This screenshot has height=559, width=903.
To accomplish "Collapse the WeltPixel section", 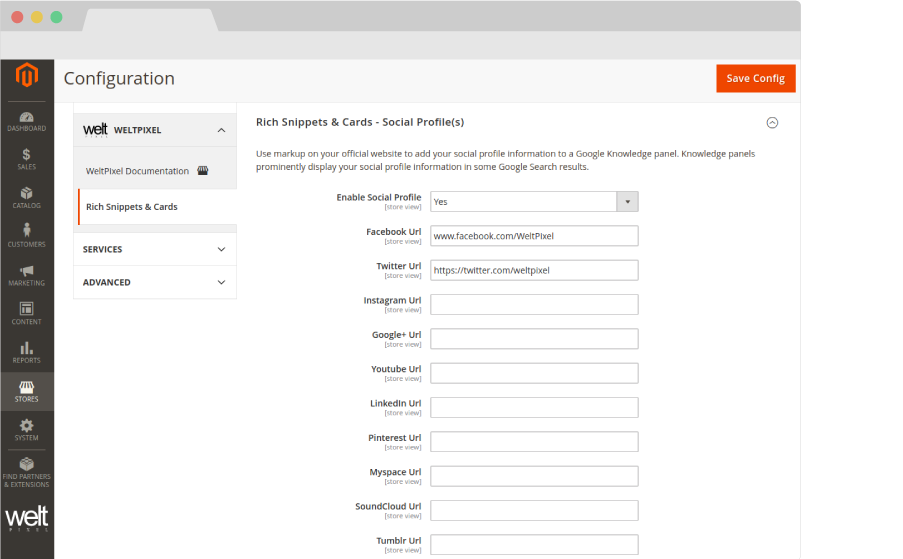I will pos(221,130).
